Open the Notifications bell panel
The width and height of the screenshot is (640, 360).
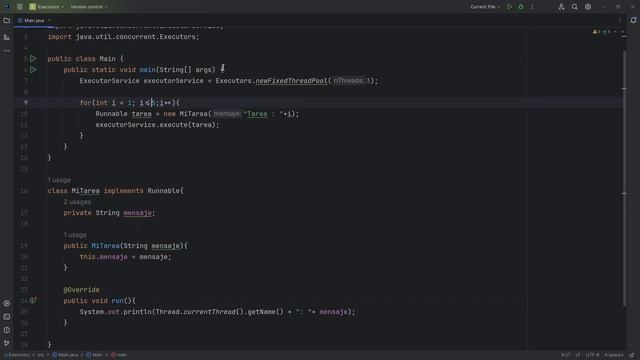(x=633, y=20)
